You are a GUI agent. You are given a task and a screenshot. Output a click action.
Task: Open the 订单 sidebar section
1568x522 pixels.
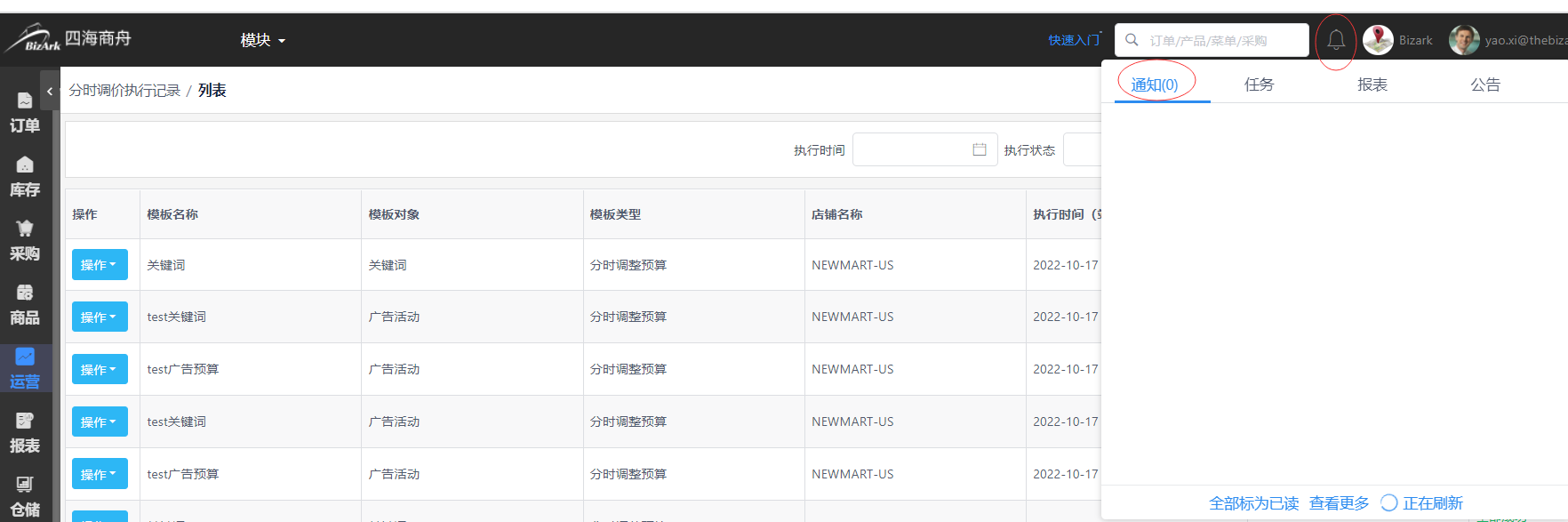pos(25,113)
